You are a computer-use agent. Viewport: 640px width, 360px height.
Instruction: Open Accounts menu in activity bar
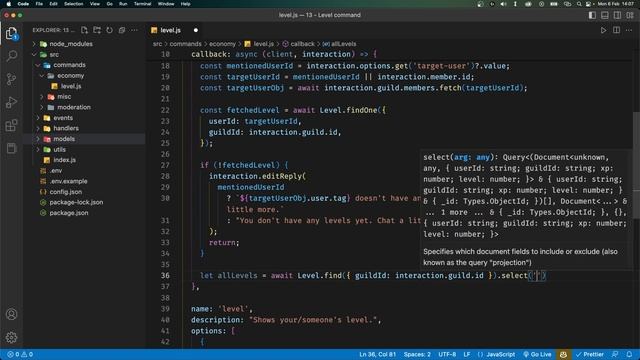click(11, 314)
